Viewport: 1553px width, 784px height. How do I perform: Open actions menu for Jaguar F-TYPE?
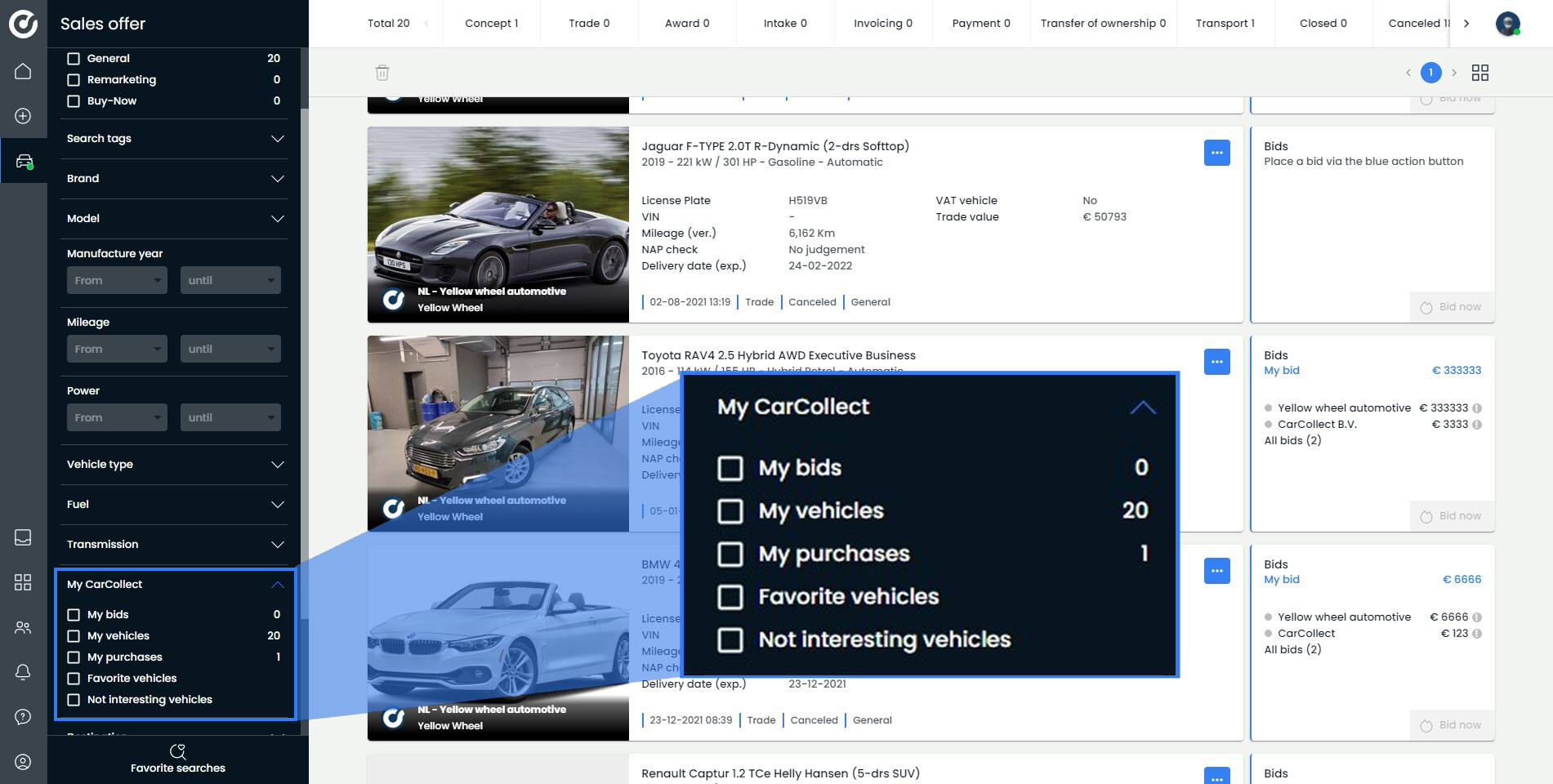[x=1216, y=153]
